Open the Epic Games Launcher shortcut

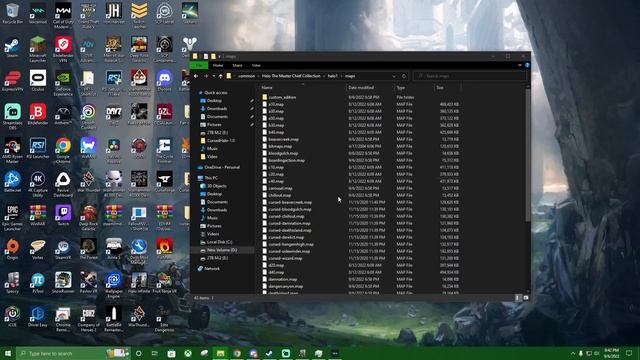(12, 218)
